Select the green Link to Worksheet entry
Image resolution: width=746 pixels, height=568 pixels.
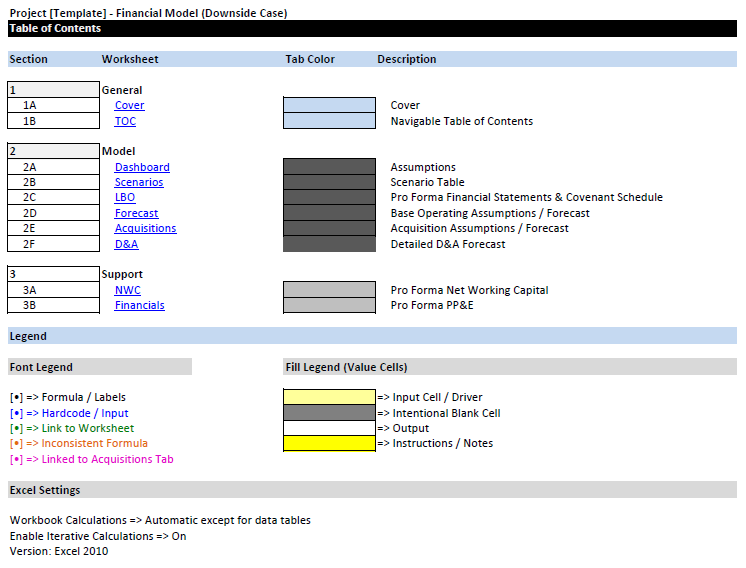(x=72, y=428)
